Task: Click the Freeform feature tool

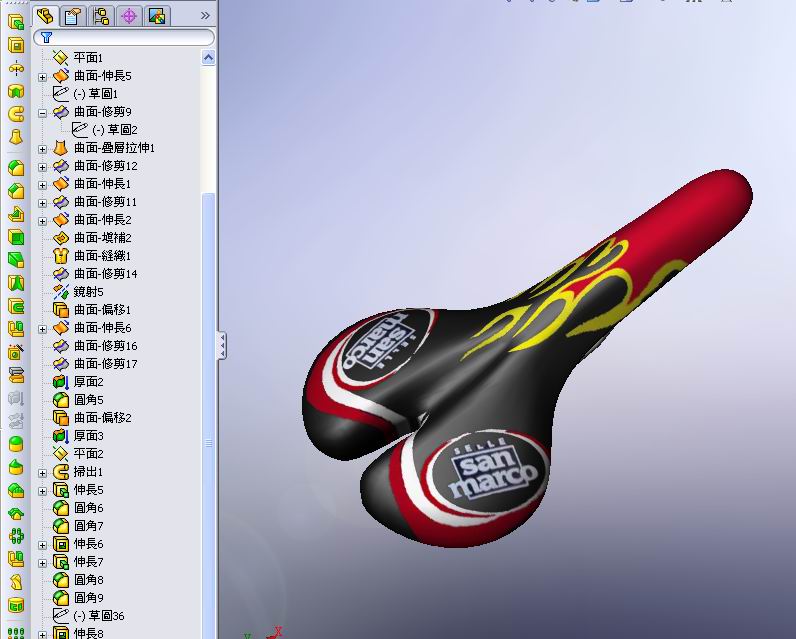Action: pyautogui.click(x=16, y=467)
